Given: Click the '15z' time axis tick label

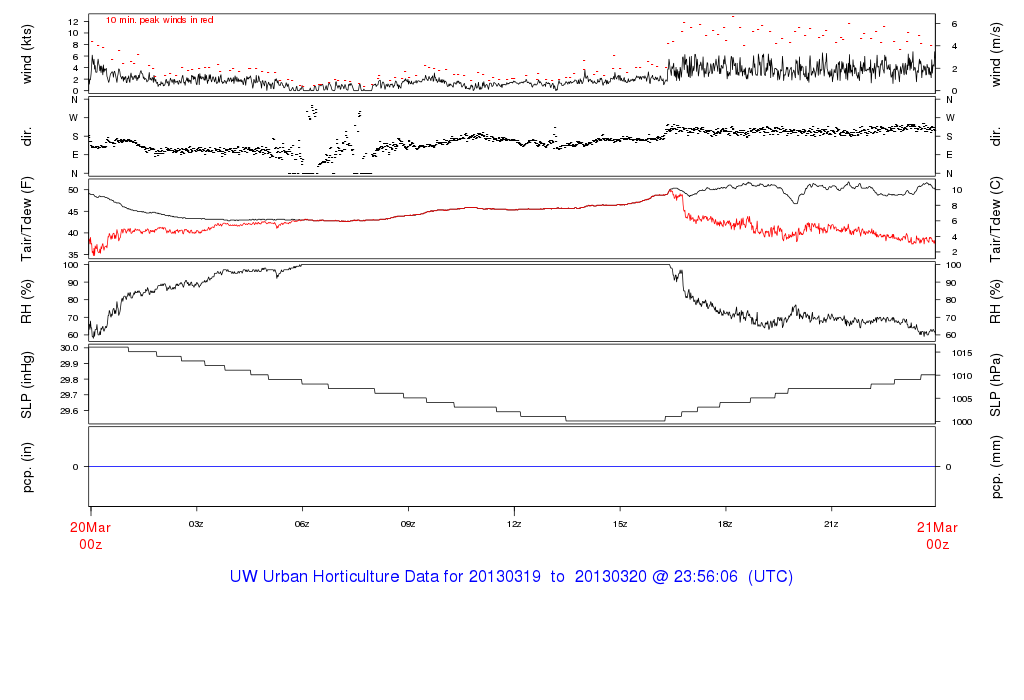Looking at the screenshot, I should [620, 524].
